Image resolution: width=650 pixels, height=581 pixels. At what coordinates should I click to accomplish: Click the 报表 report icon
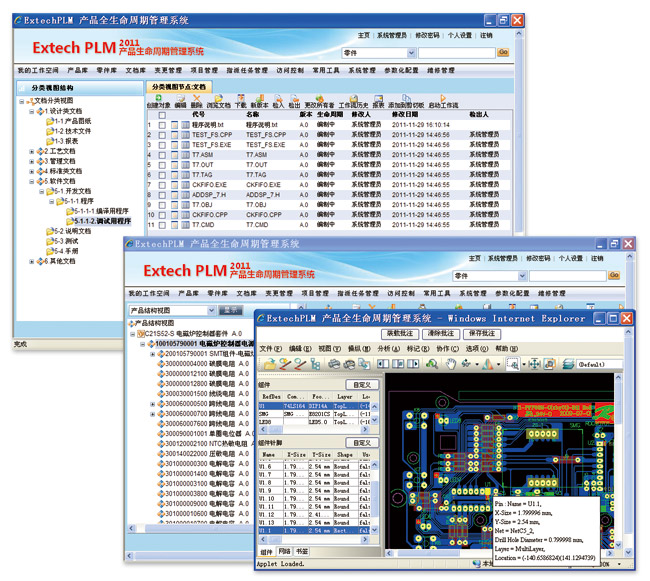point(378,98)
